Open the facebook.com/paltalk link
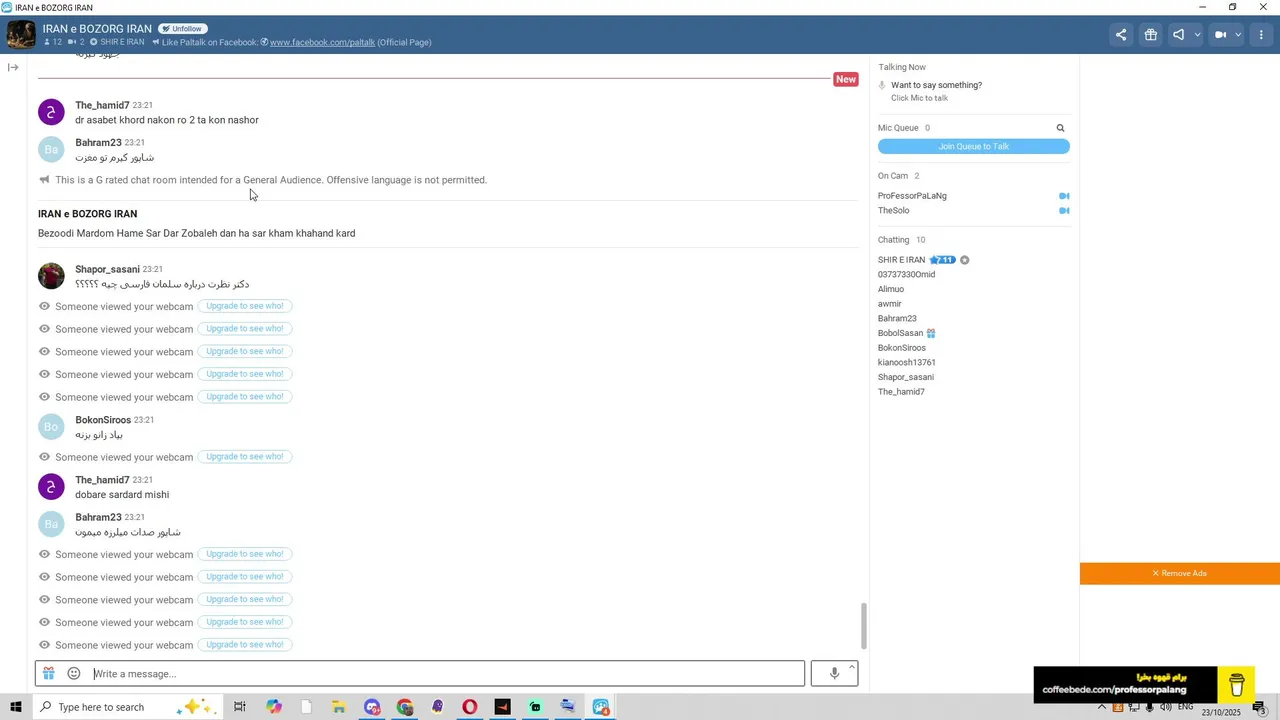The image size is (1280, 720). (x=322, y=42)
